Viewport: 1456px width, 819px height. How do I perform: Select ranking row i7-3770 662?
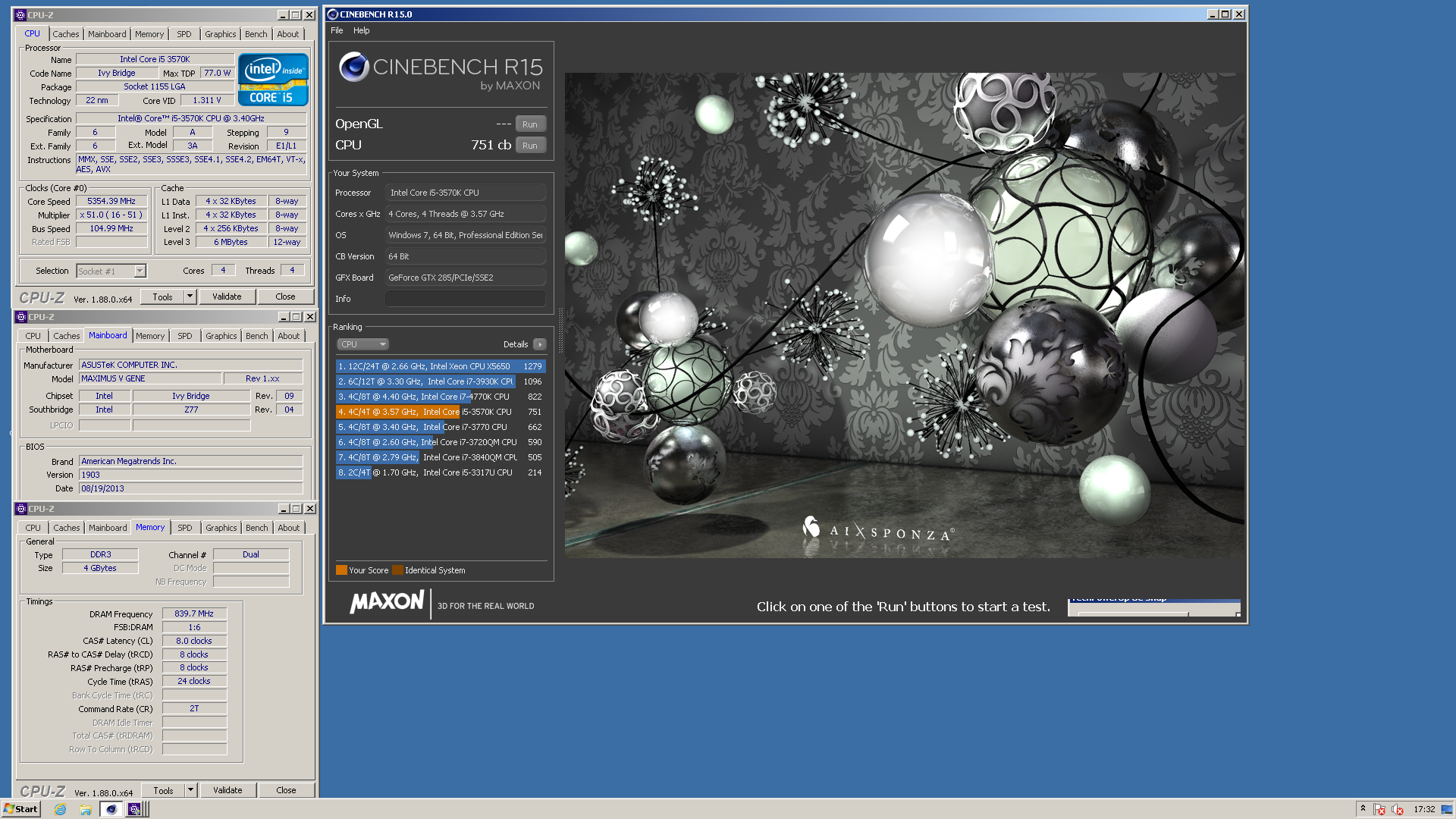pos(441,427)
